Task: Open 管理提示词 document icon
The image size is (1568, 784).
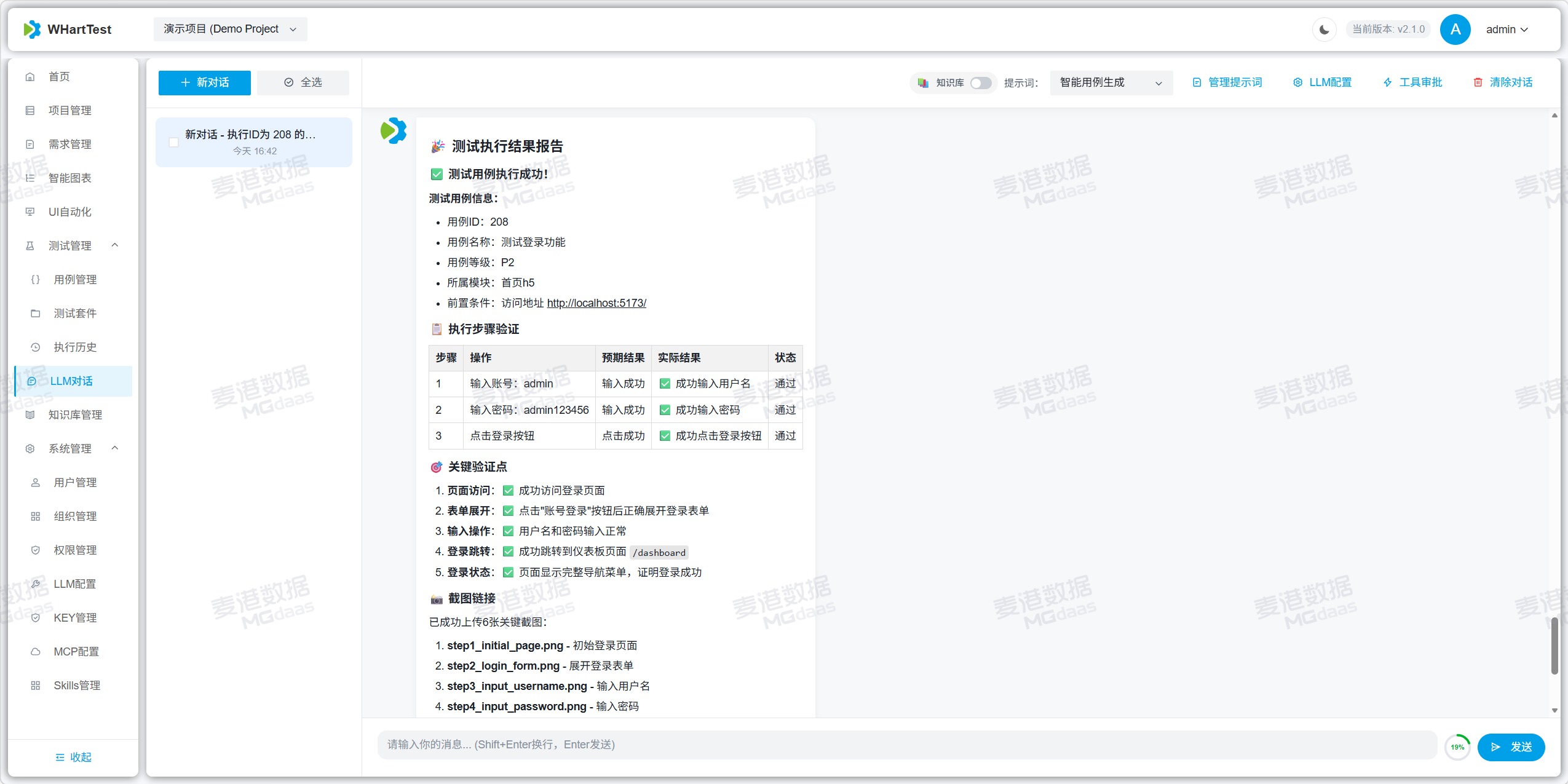Action: pos(1197,82)
